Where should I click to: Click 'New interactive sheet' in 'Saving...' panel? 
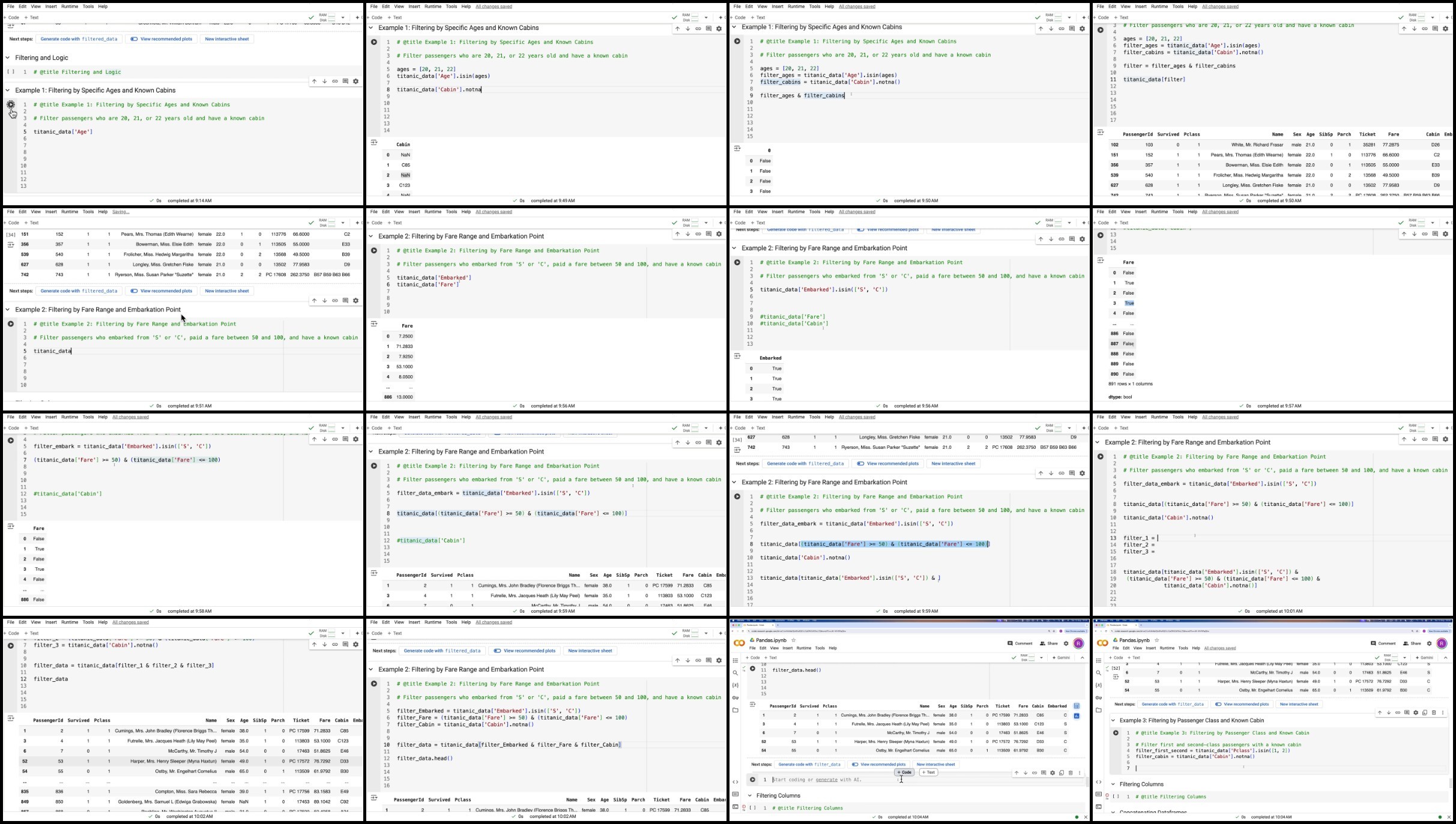tap(227, 291)
